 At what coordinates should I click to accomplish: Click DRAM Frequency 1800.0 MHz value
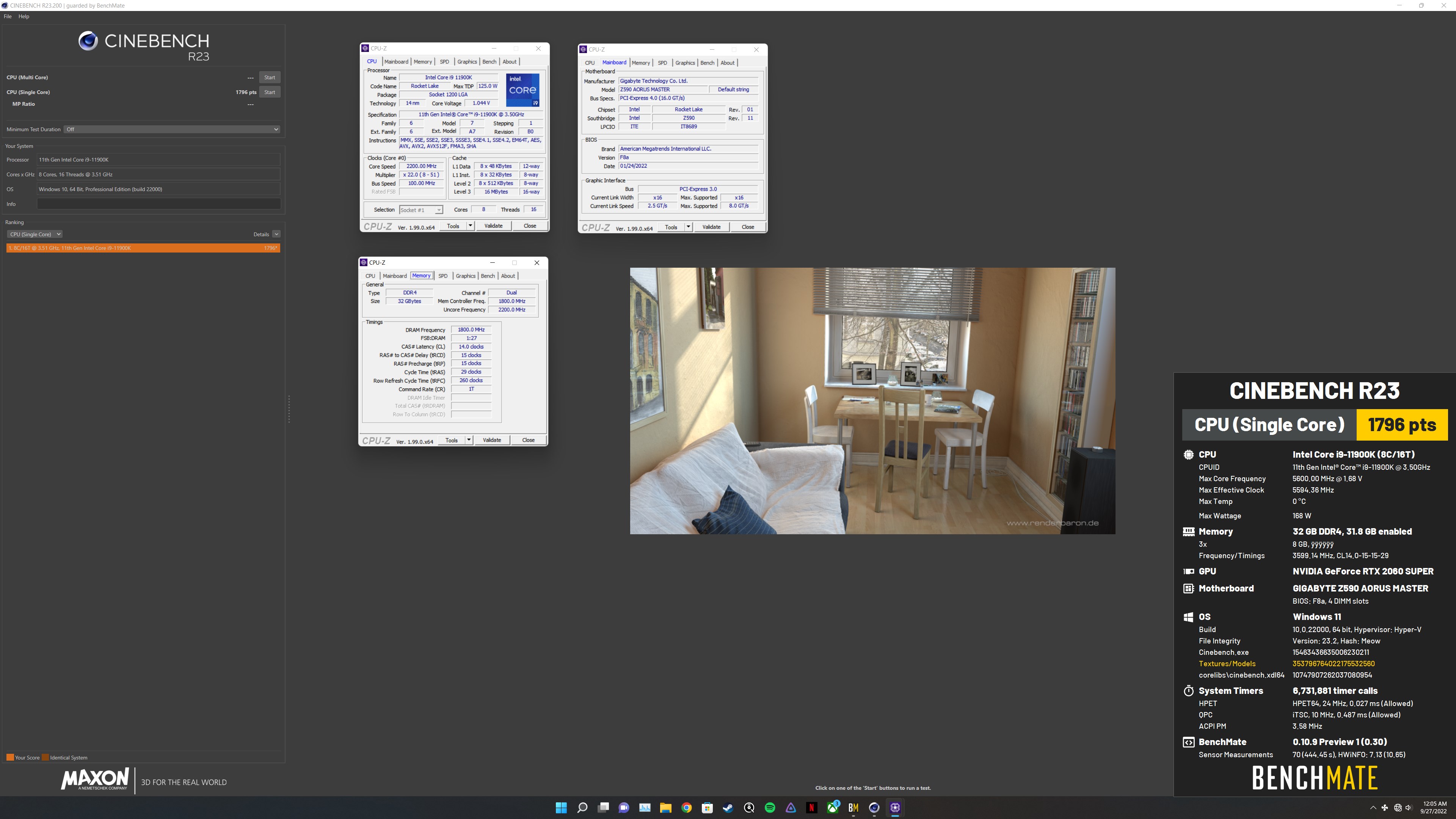[471, 329]
